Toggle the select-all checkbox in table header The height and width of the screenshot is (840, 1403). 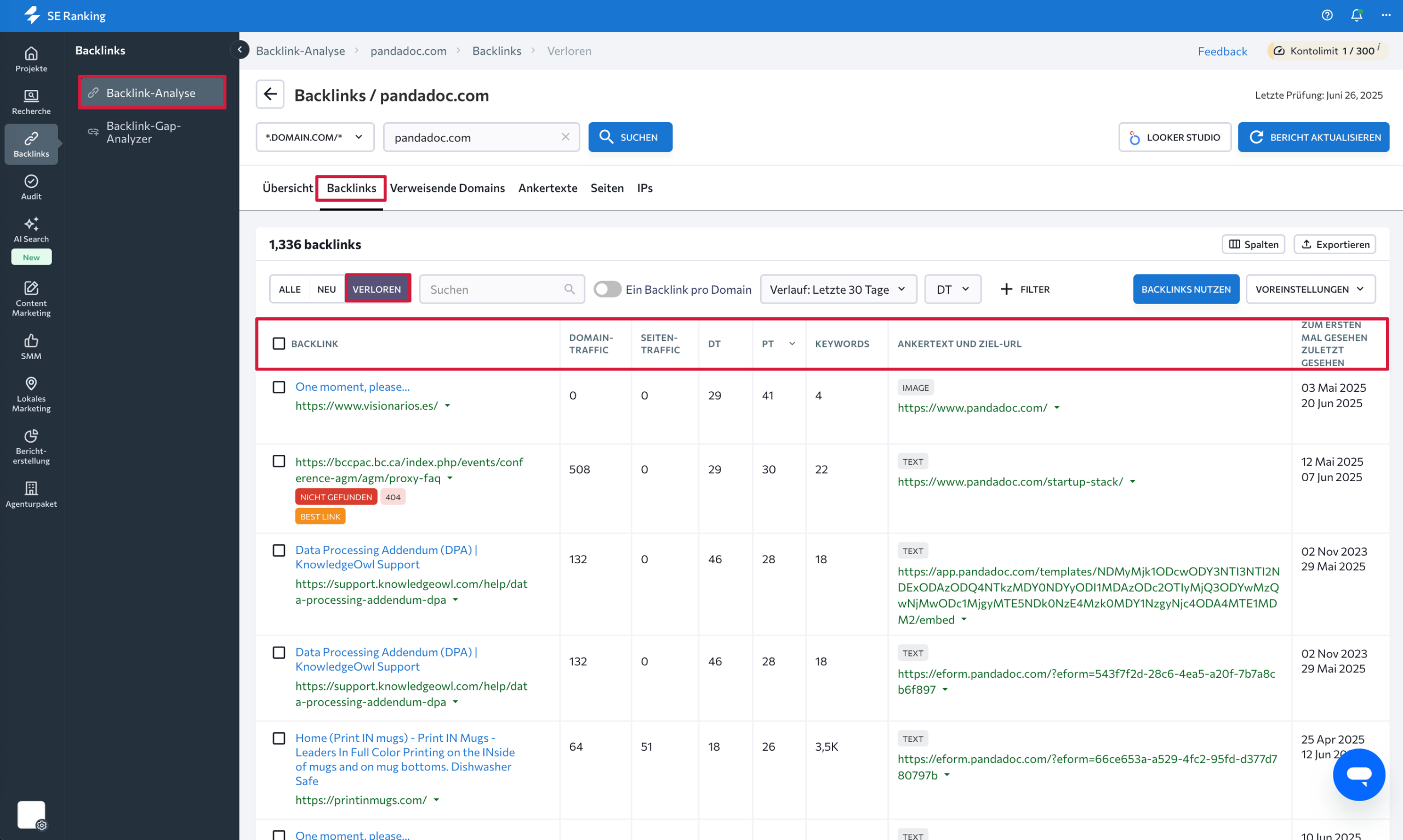click(279, 344)
